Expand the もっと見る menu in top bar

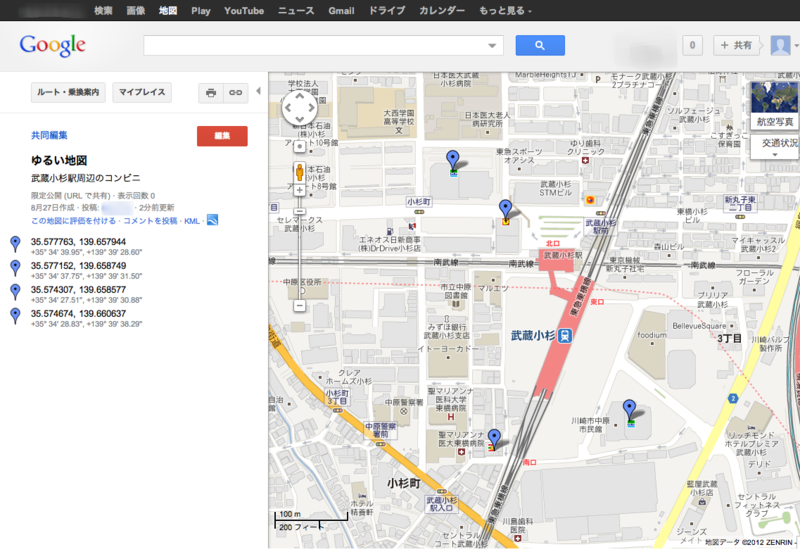point(505,10)
